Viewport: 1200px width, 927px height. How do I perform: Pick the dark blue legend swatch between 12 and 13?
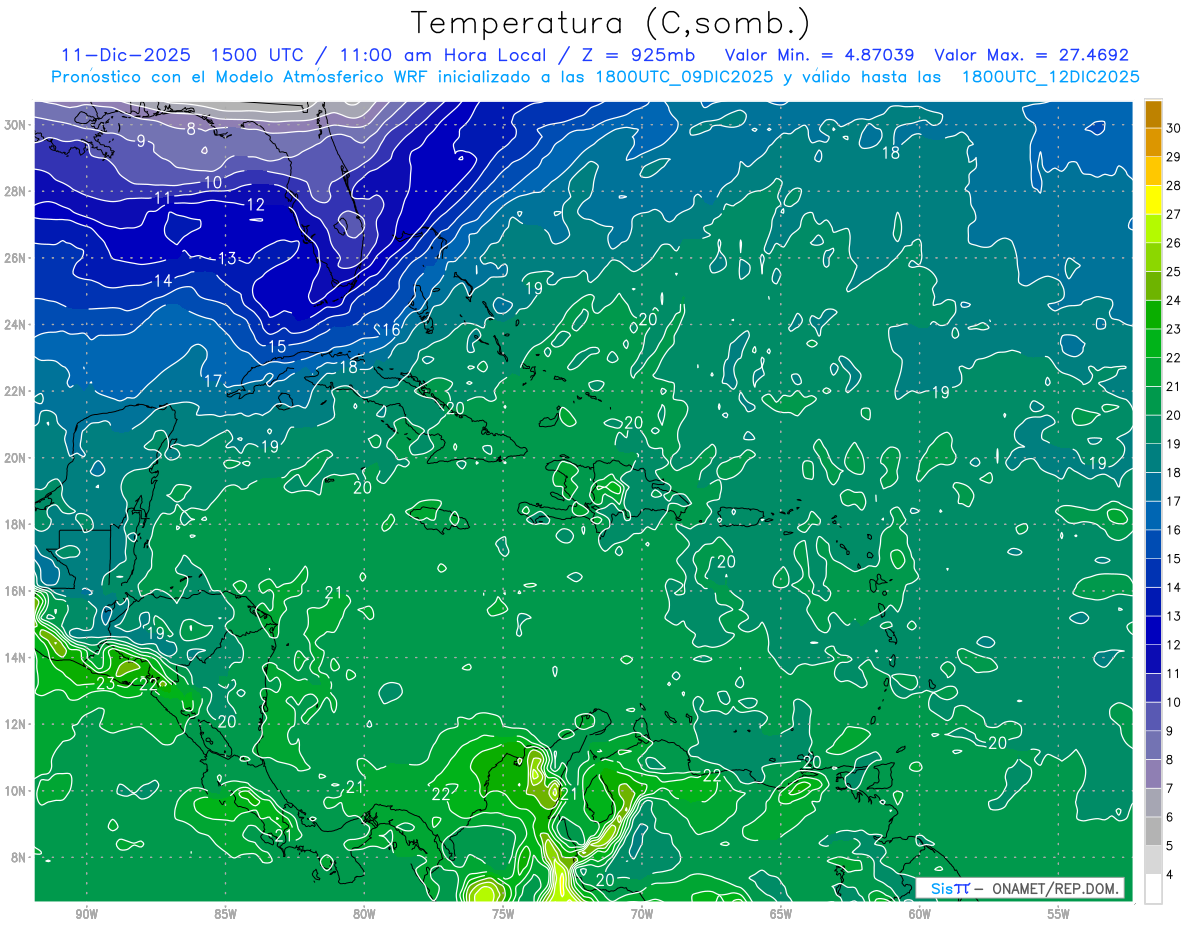click(1154, 631)
